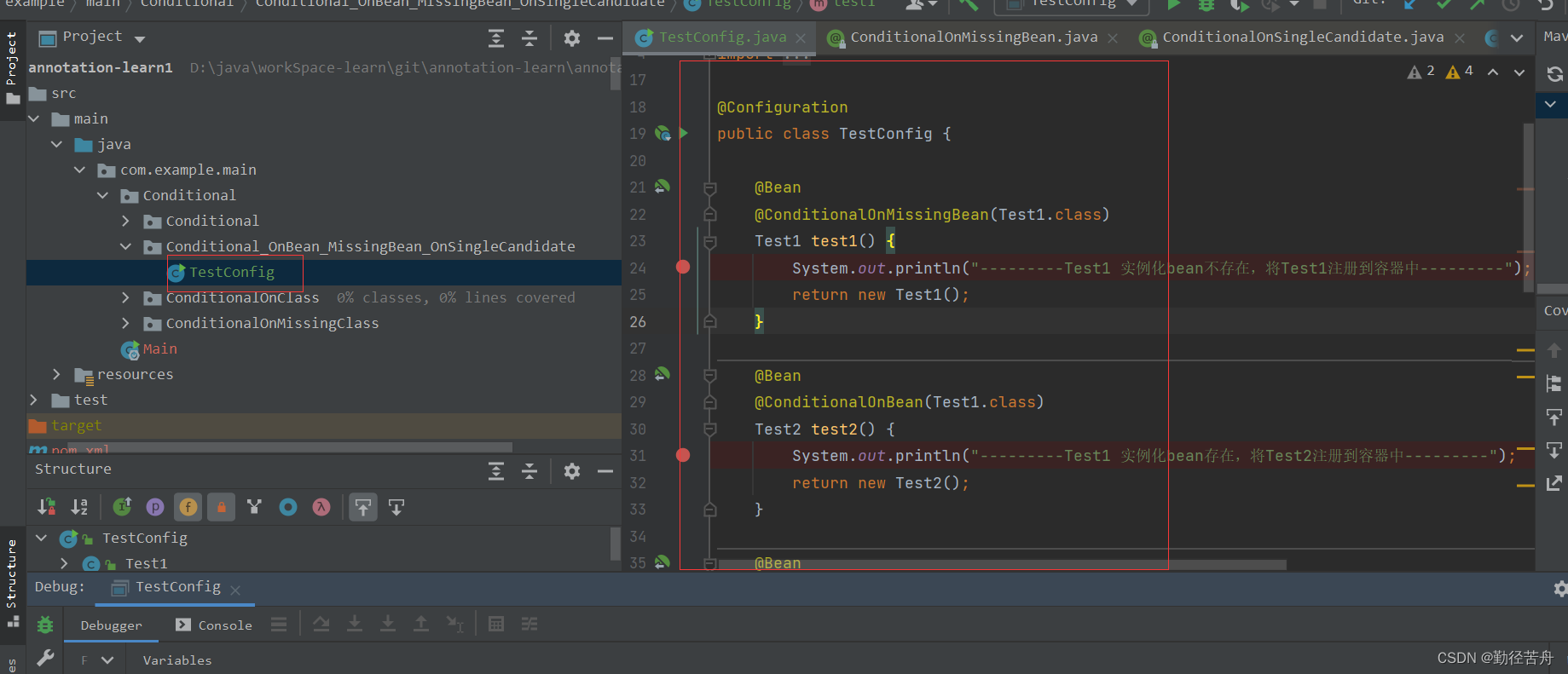Toggle Show Lambdas pink lambda filter

tap(321, 507)
